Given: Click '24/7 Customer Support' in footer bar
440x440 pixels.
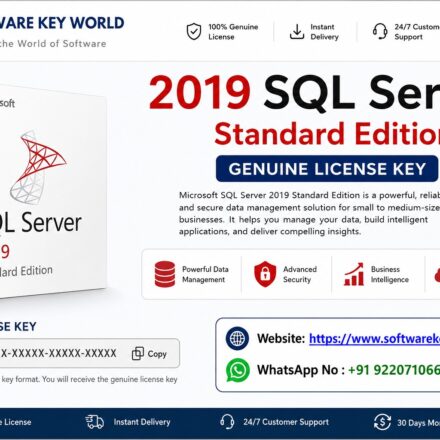Looking at the screenshot, I should [x=286, y=422].
